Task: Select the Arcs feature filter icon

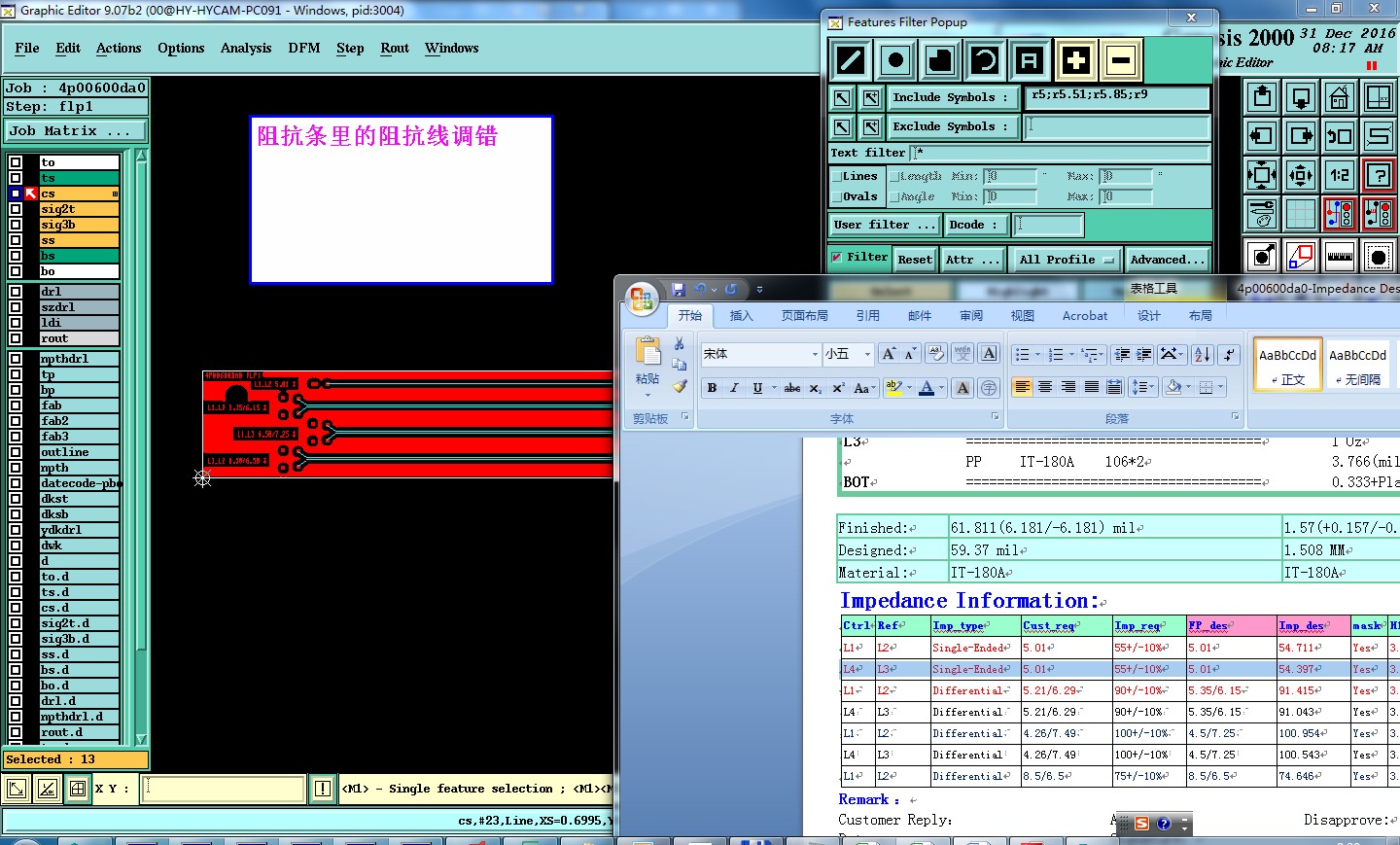Action: [x=985, y=60]
